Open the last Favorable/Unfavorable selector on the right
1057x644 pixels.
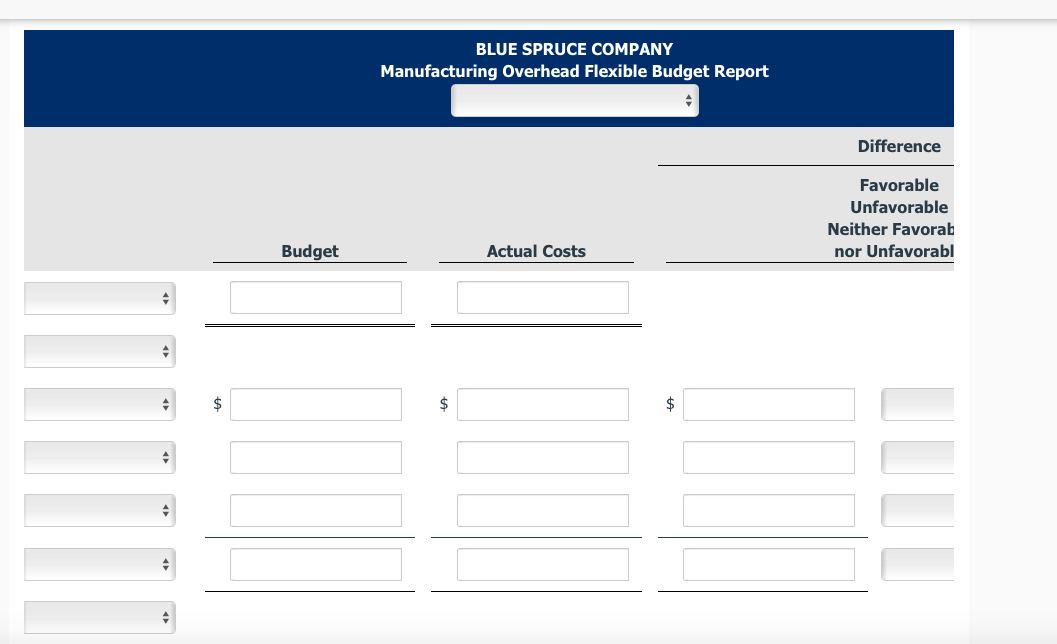tap(917, 563)
